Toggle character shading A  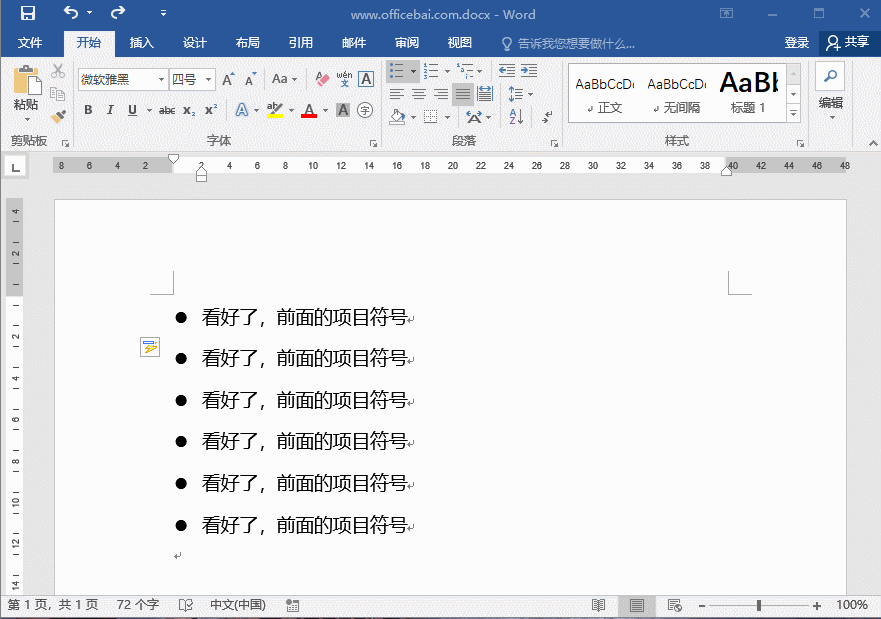click(343, 110)
